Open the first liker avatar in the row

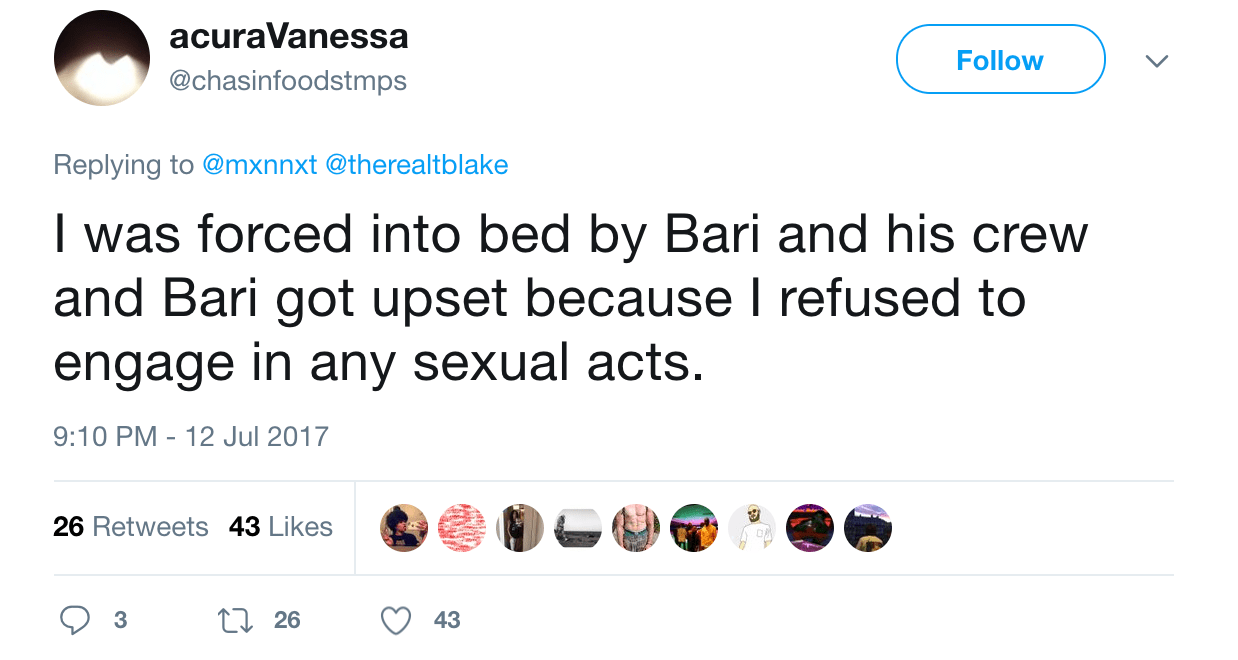[x=404, y=527]
